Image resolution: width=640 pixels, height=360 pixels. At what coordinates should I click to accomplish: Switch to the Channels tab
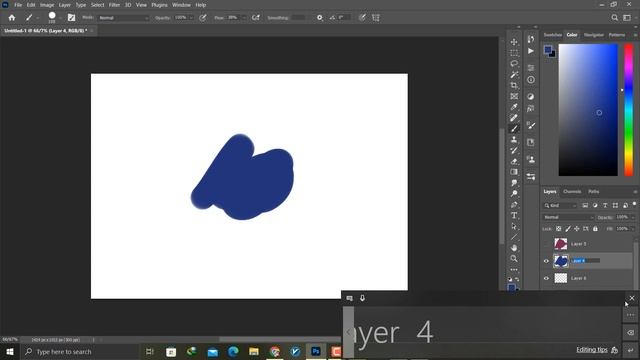pos(572,191)
